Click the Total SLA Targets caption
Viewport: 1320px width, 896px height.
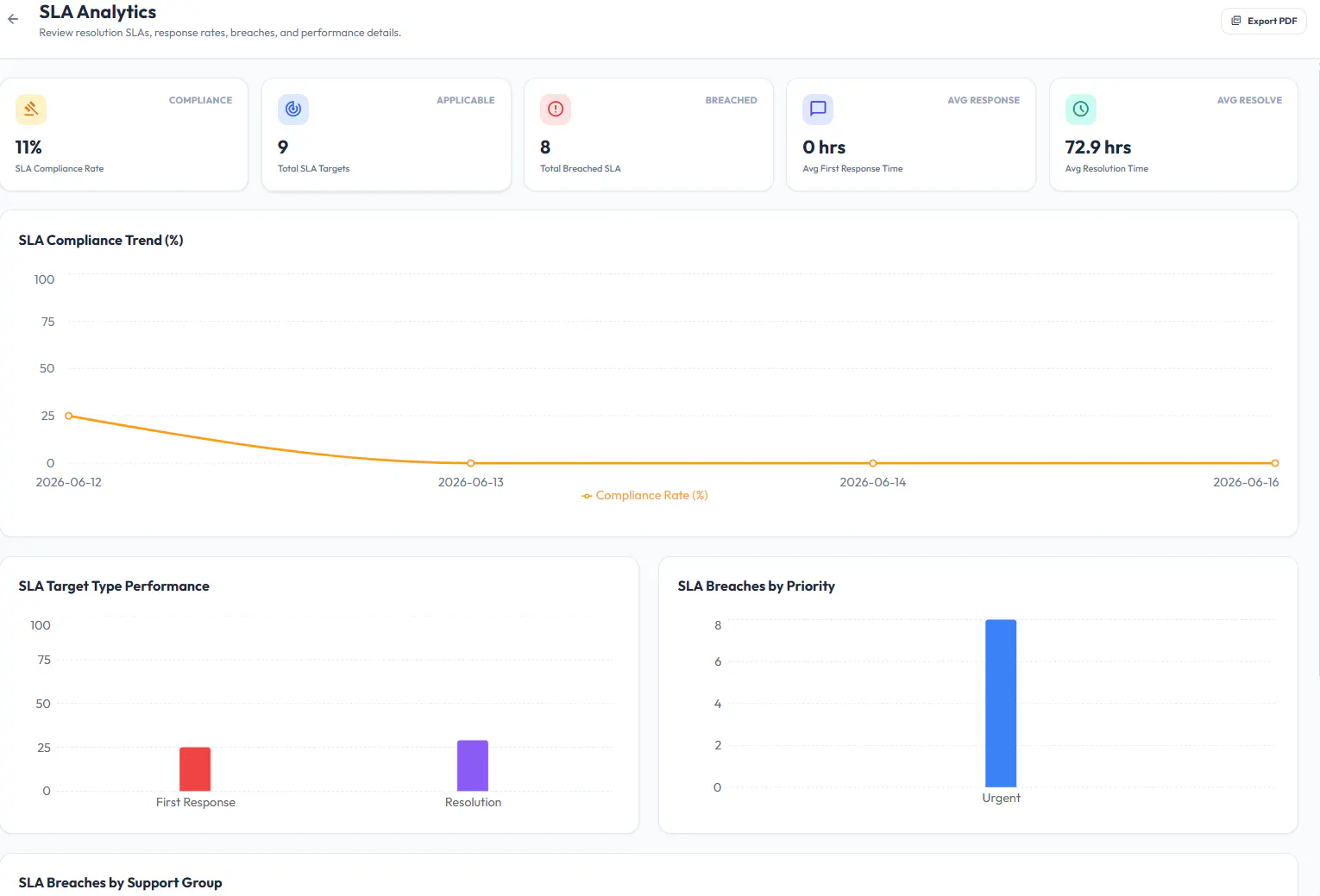pyautogui.click(x=314, y=169)
